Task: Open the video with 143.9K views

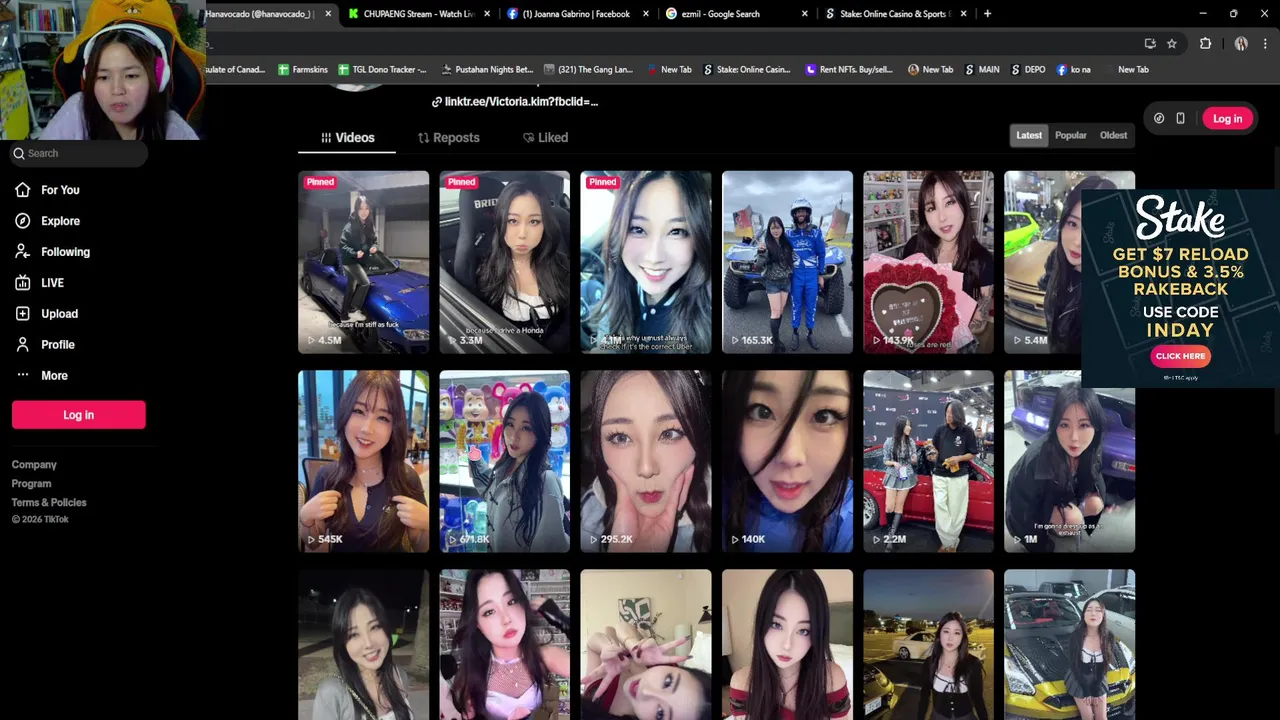Action: (x=928, y=262)
